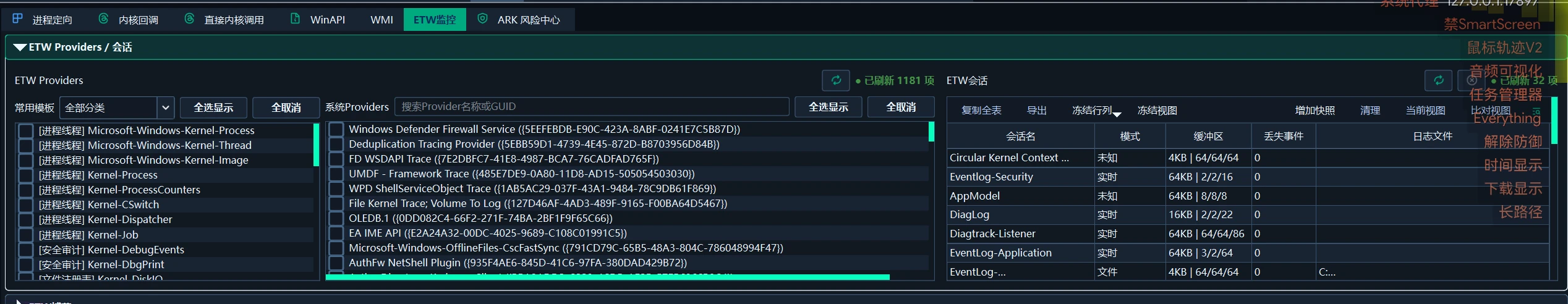Sort by 模式 column header
The width and height of the screenshot is (1568, 304).
[x=1130, y=136]
